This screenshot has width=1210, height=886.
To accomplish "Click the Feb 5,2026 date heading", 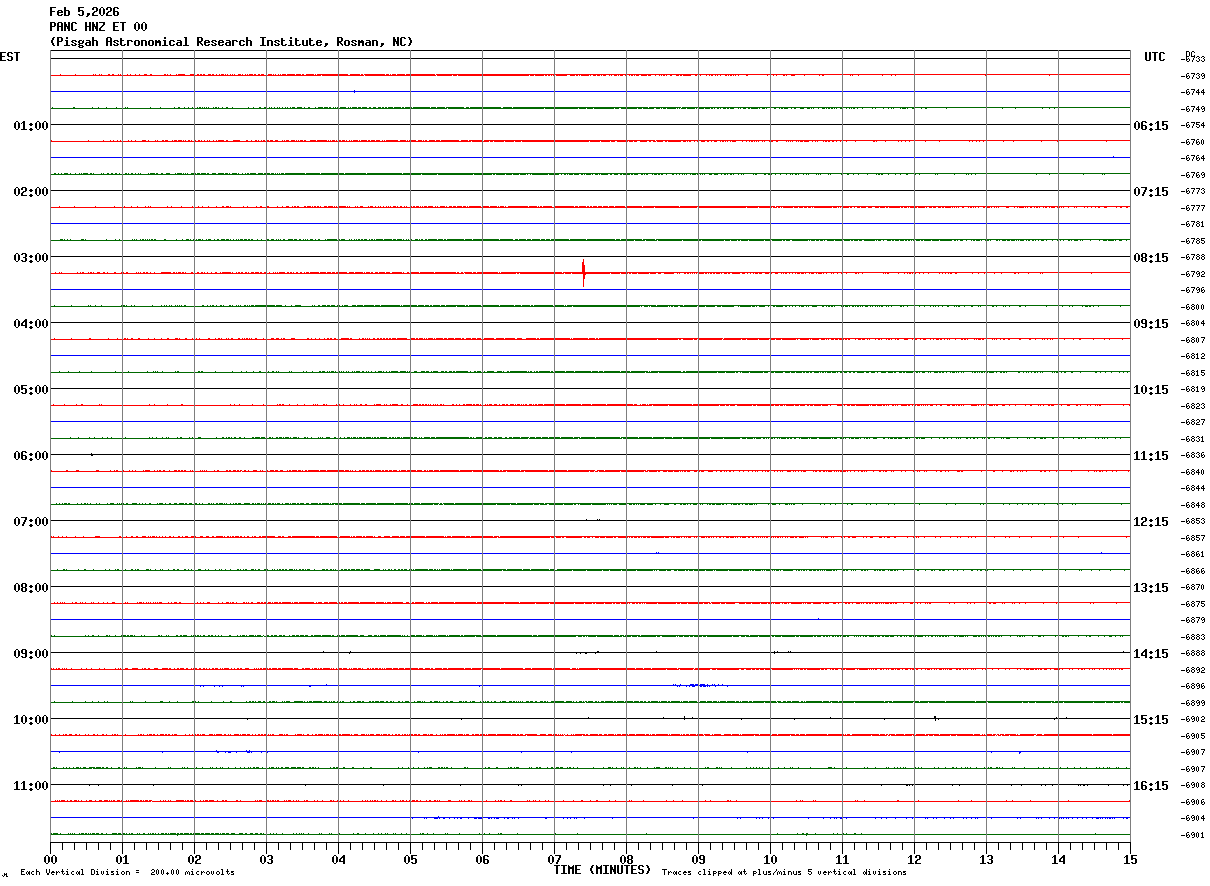I will (x=84, y=12).
